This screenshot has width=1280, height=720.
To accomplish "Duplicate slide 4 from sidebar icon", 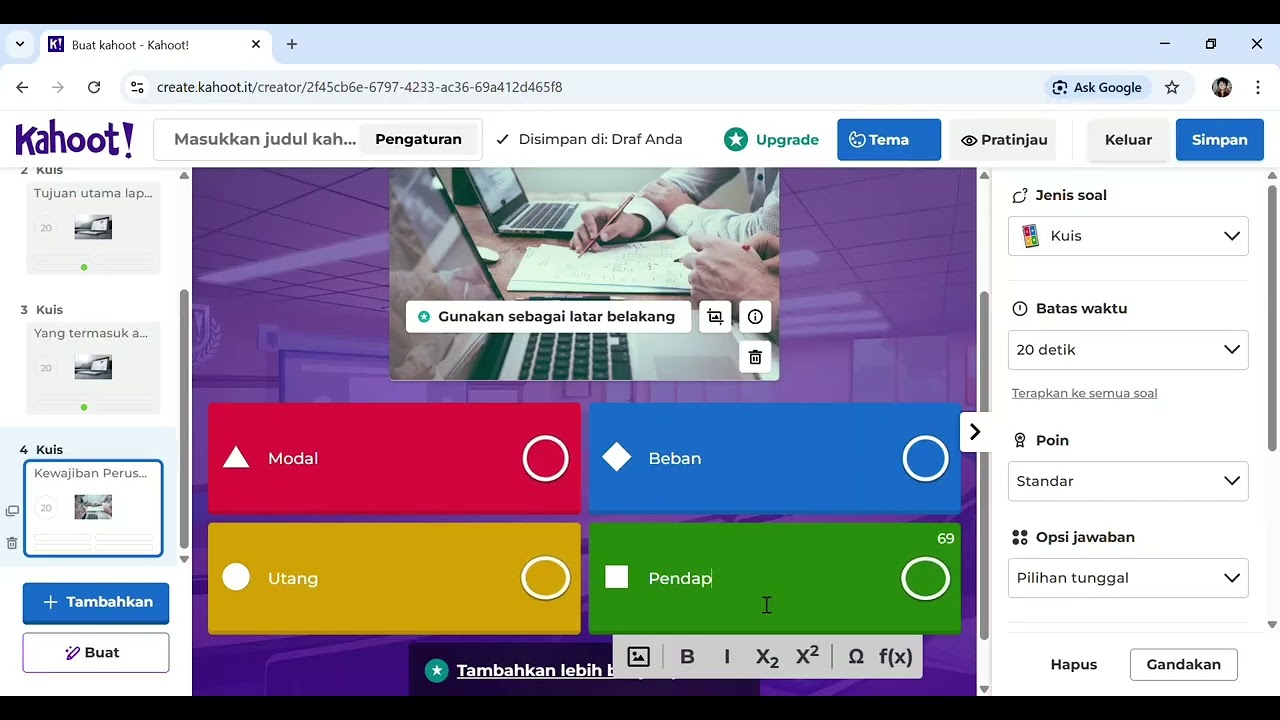I will coord(12,511).
